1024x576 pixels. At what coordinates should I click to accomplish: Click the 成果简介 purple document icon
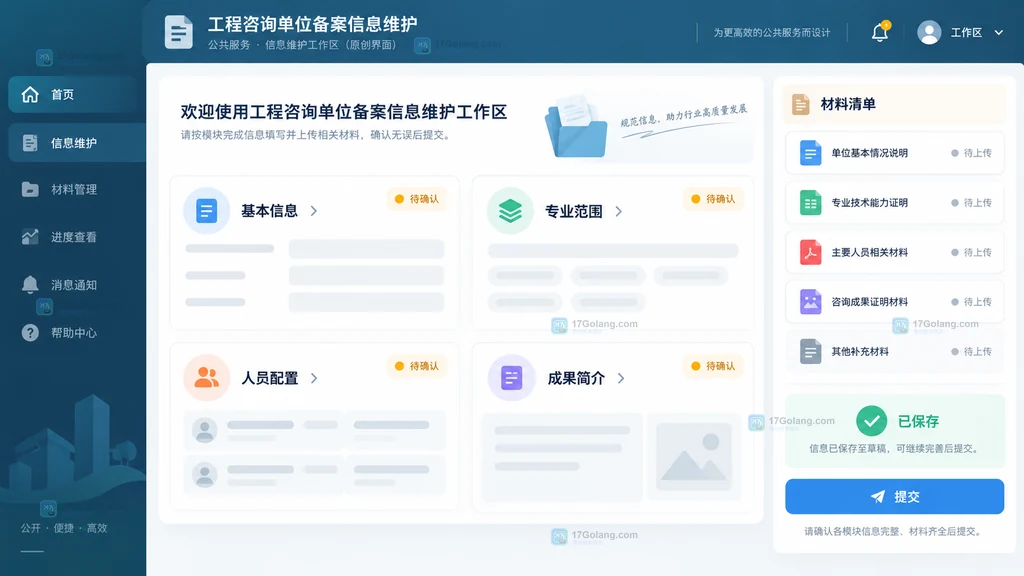tap(511, 377)
